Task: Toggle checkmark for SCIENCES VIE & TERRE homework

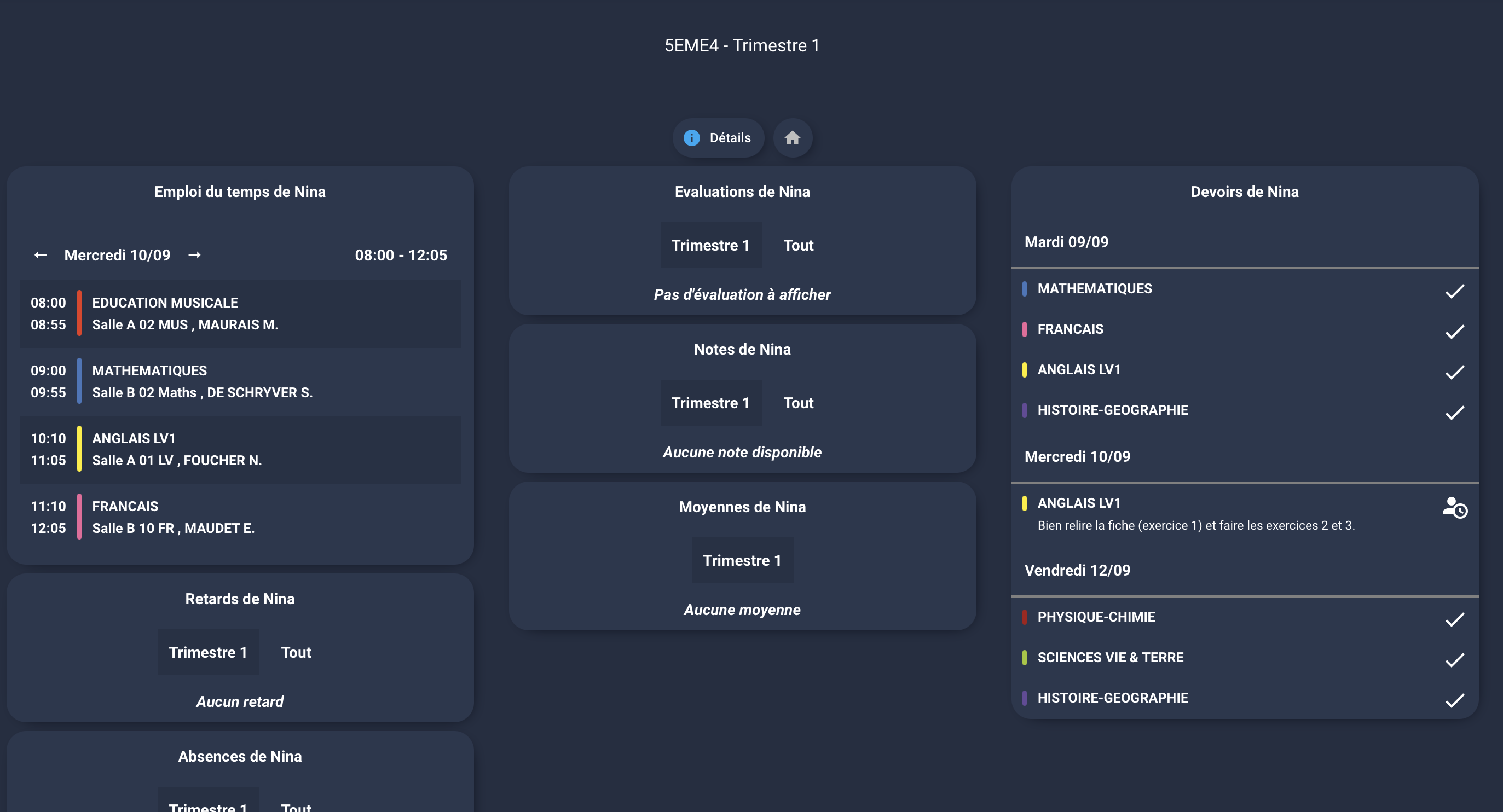Action: 1454,660
